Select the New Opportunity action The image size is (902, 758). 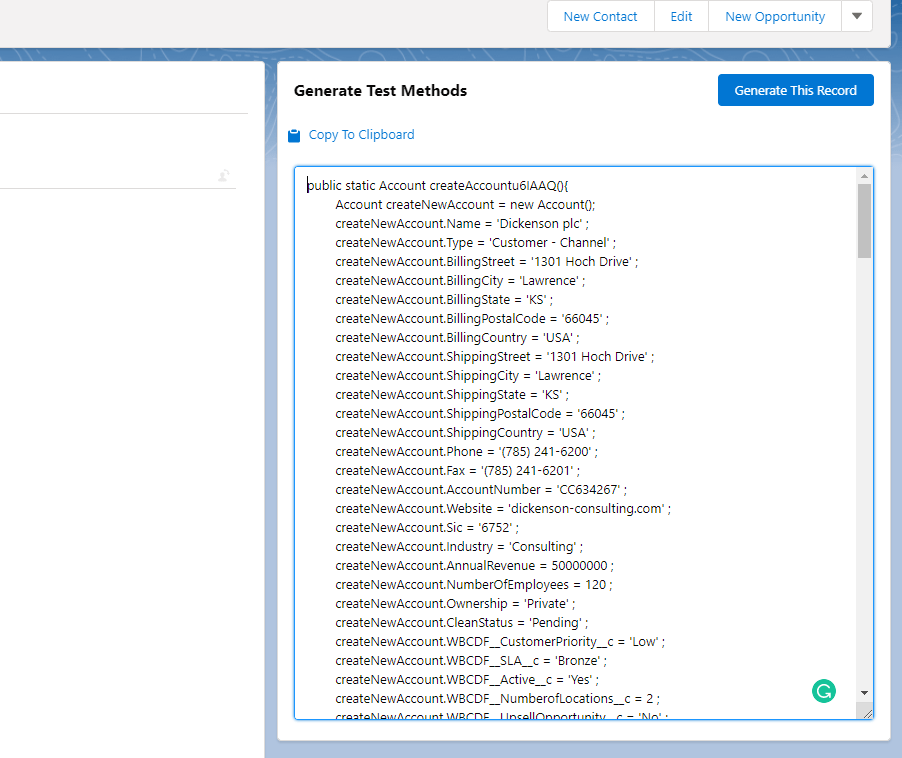pyautogui.click(x=775, y=16)
